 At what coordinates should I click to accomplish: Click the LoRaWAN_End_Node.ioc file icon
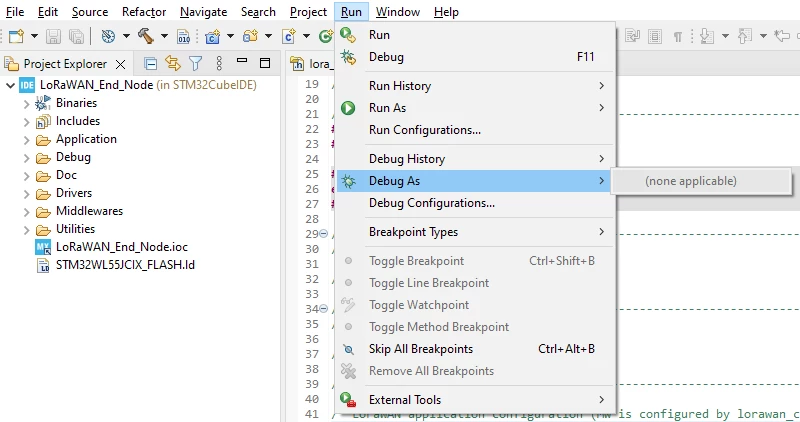point(43,247)
